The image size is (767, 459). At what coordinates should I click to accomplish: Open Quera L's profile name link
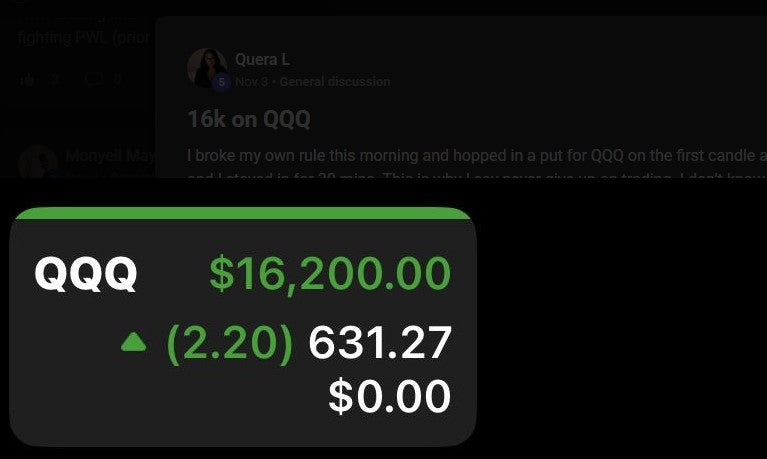pyautogui.click(x=262, y=61)
